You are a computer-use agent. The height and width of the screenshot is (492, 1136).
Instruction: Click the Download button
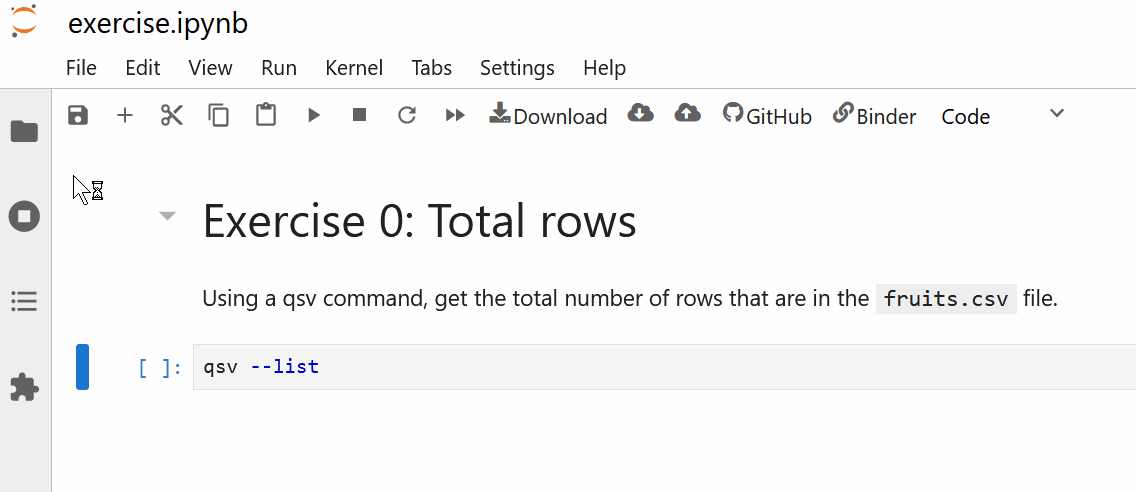[548, 116]
